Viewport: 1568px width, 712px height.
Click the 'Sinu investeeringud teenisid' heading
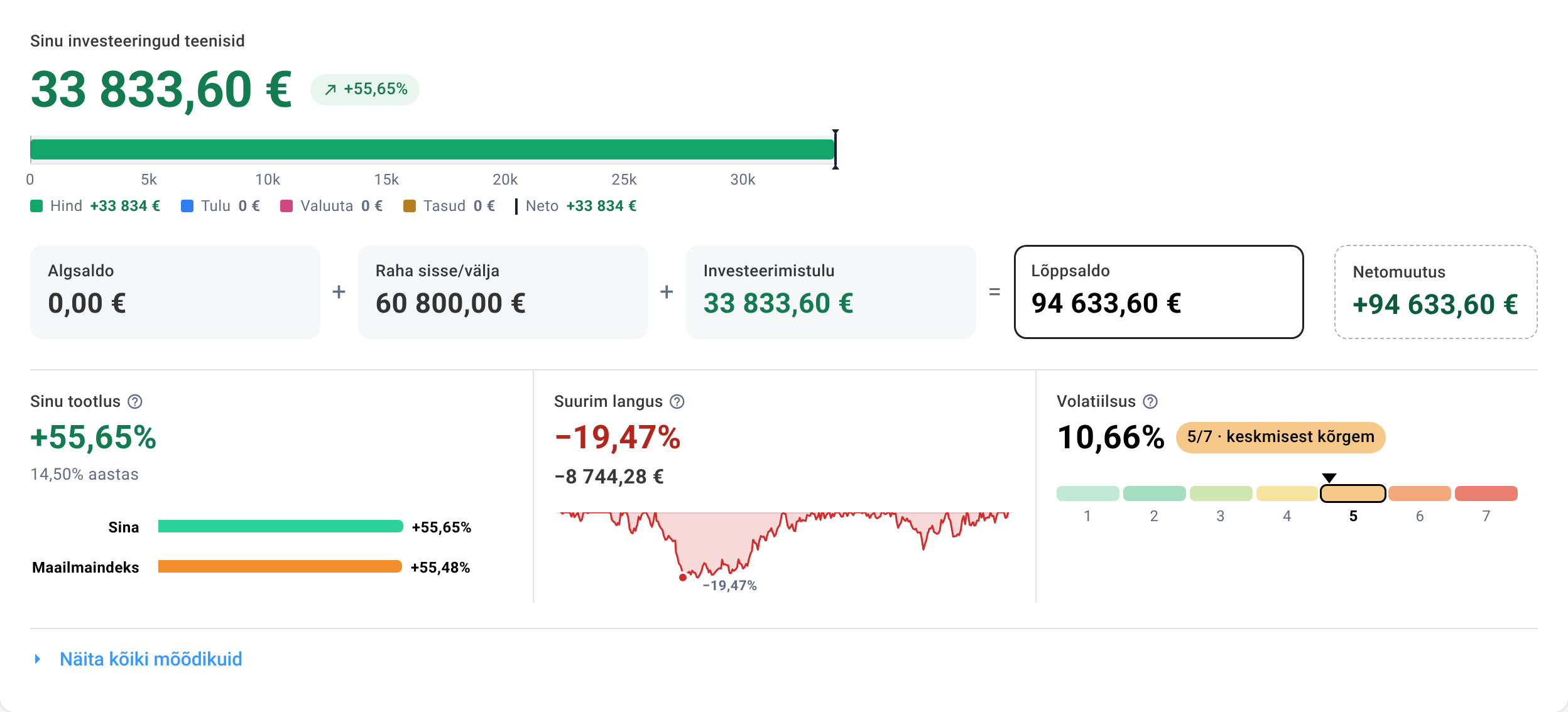tap(138, 41)
